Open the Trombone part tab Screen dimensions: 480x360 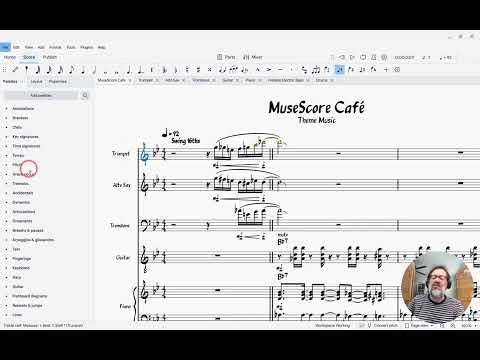tap(201, 80)
